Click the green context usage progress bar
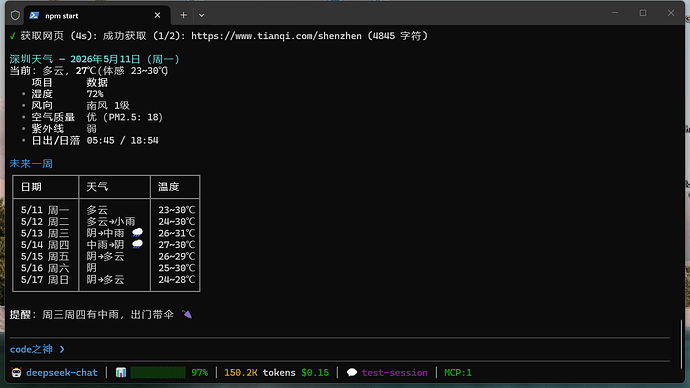Screen dimensions: 690x388 [x=158, y=373]
